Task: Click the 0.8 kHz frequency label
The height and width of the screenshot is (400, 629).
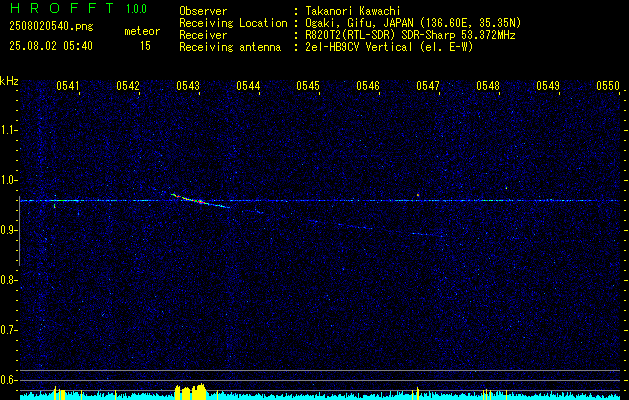Action: 8,280
